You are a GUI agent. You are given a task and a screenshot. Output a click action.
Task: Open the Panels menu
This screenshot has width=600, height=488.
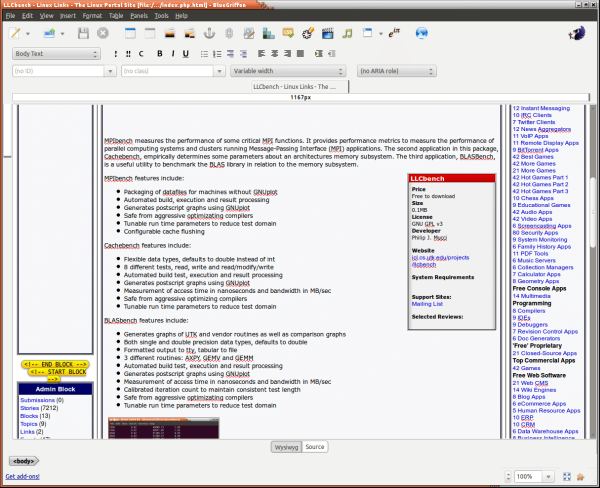click(x=139, y=16)
